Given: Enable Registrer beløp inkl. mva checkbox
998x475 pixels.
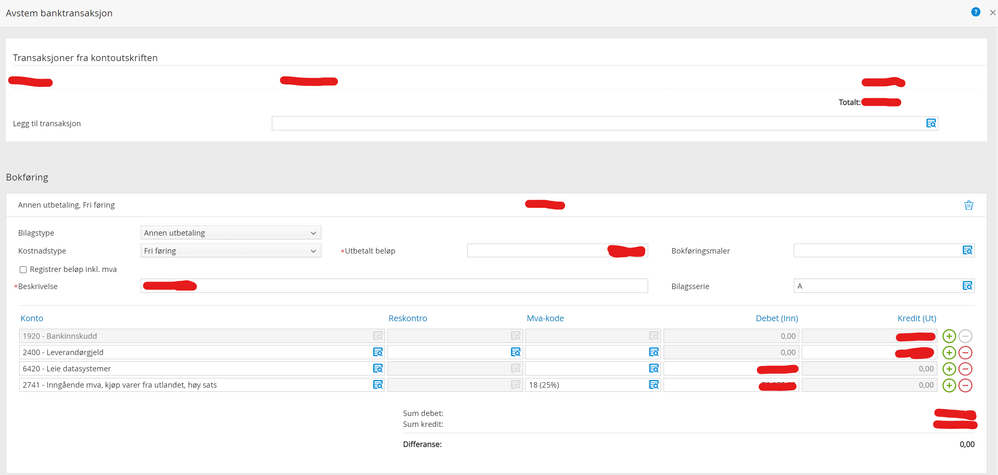Looking at the screenshot, I should [24, 269].
